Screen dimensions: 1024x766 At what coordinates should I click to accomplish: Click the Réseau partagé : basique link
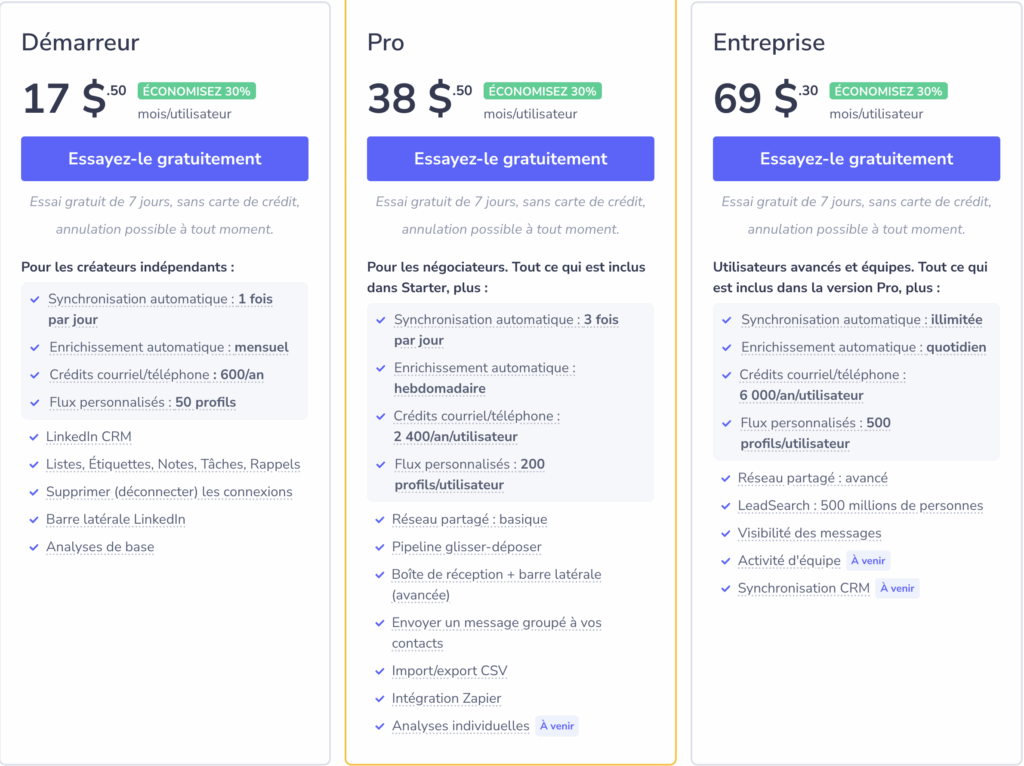tap(469, 520)
